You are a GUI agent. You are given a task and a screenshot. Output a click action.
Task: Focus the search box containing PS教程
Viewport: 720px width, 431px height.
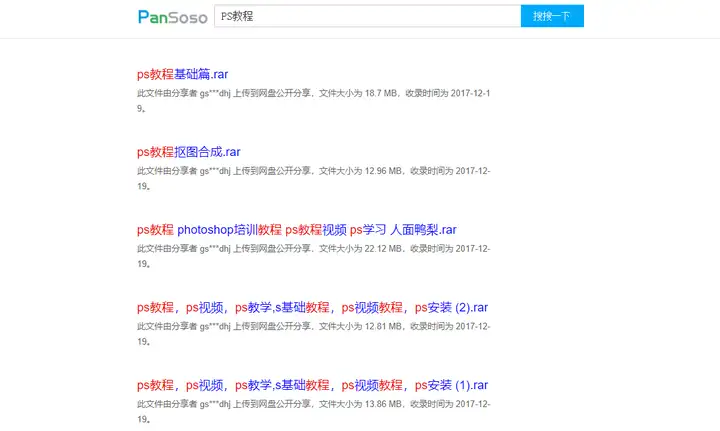367,16
